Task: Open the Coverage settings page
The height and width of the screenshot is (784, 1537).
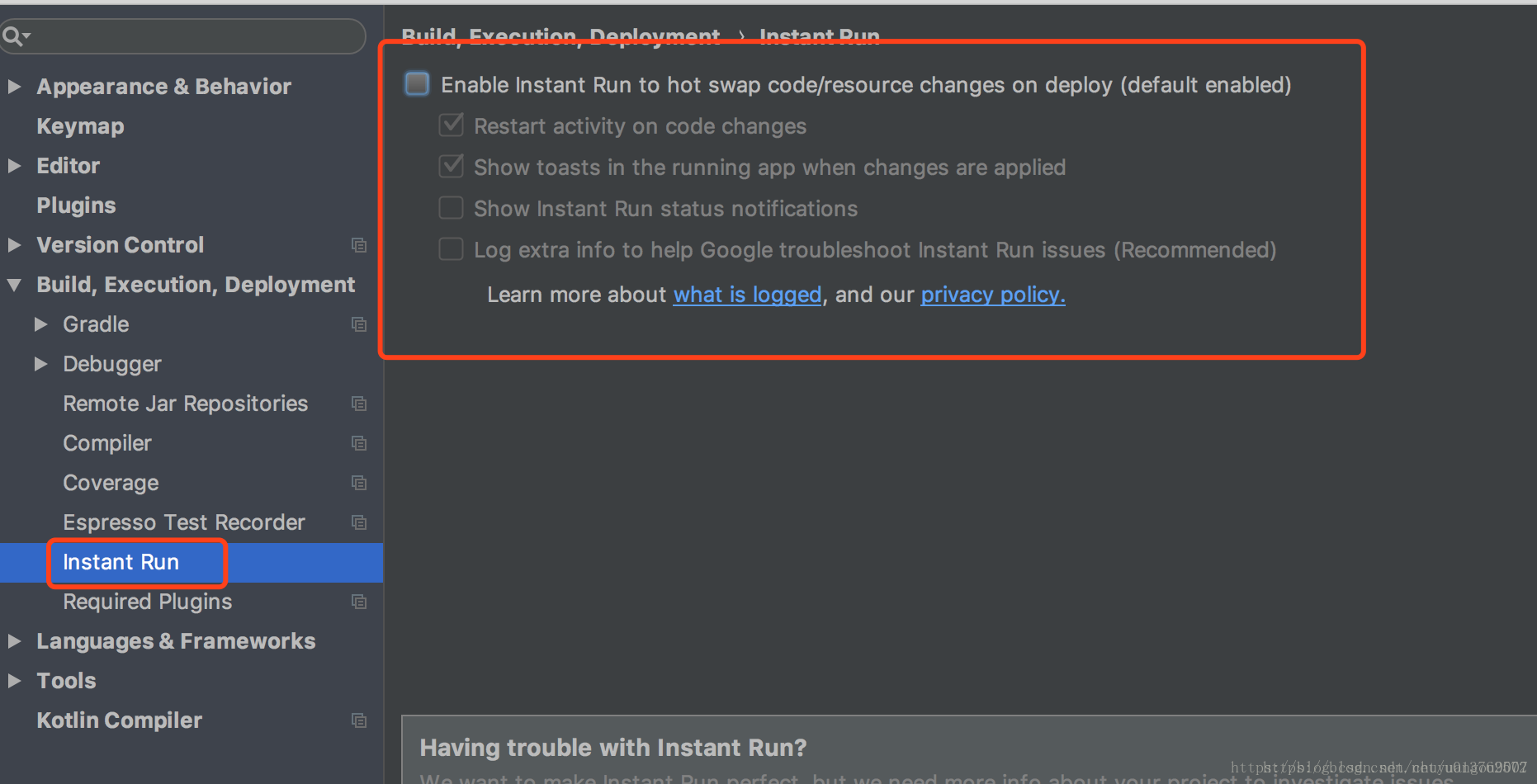Action: point(111,483)
